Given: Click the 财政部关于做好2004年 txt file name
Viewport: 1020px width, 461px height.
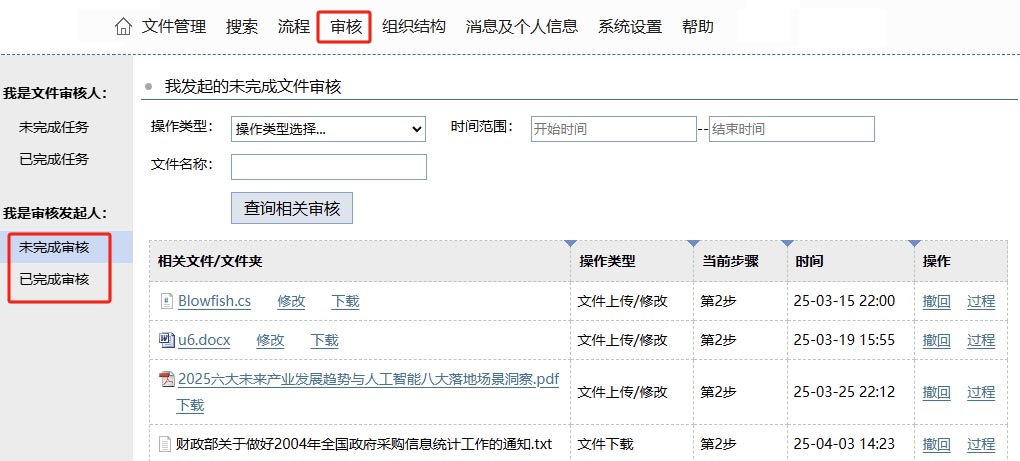Looking at the screenshot, I should pyautogui.click(x=364, y=445).
